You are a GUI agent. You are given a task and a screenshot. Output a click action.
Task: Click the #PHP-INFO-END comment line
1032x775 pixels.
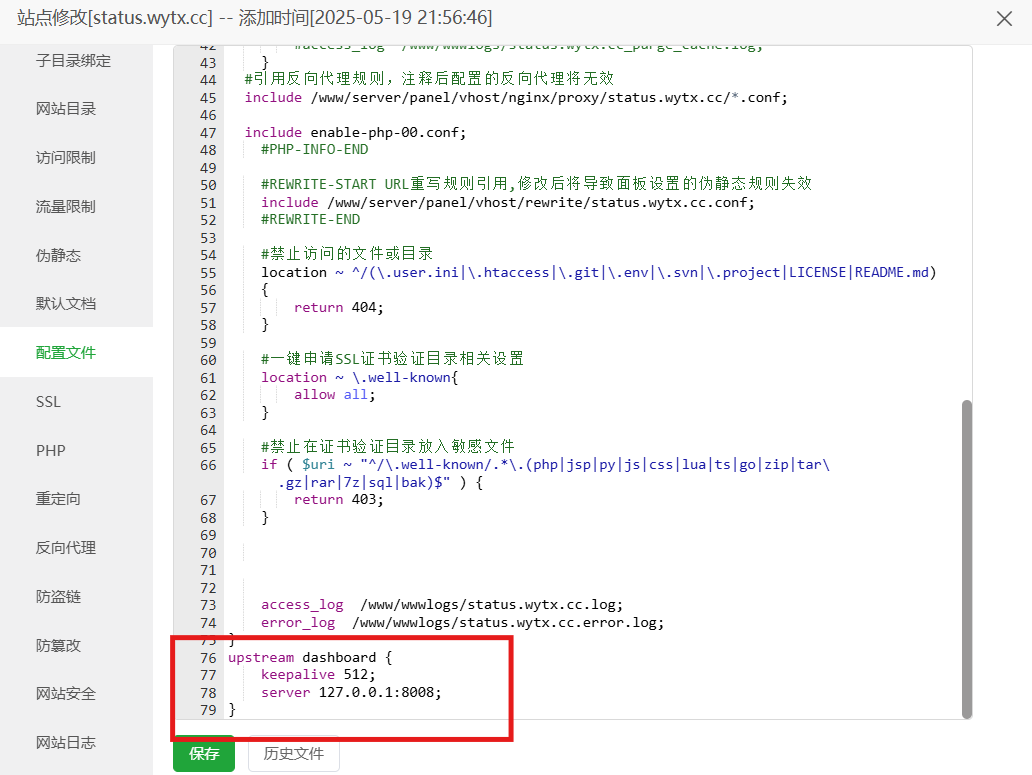(x=315, y=149)
